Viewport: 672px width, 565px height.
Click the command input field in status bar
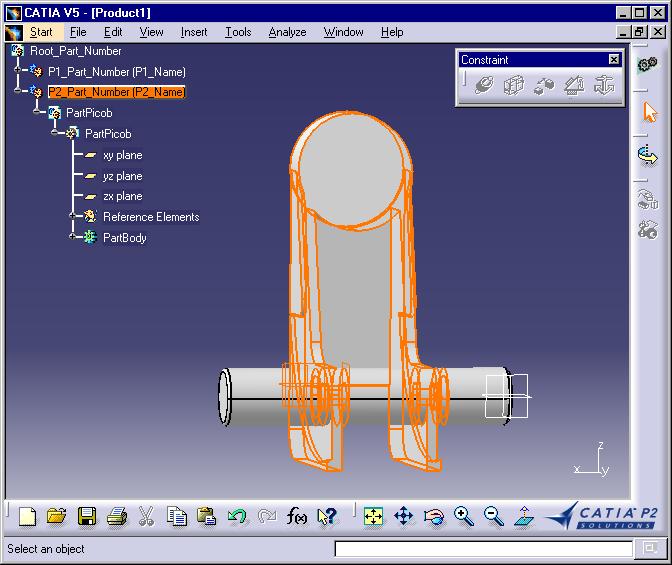483,549
